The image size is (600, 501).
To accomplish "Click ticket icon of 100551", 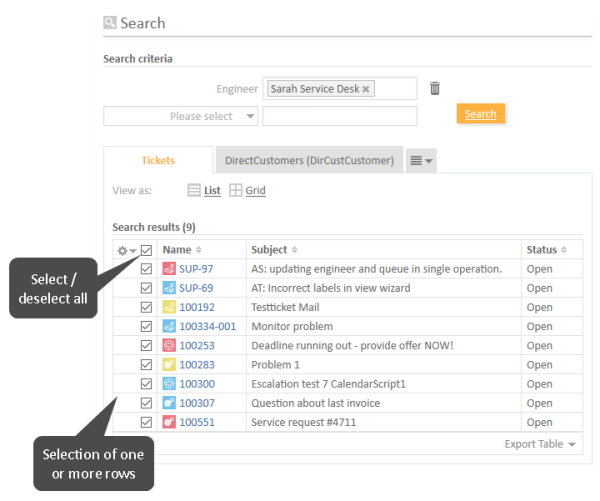I will point(169,422).
